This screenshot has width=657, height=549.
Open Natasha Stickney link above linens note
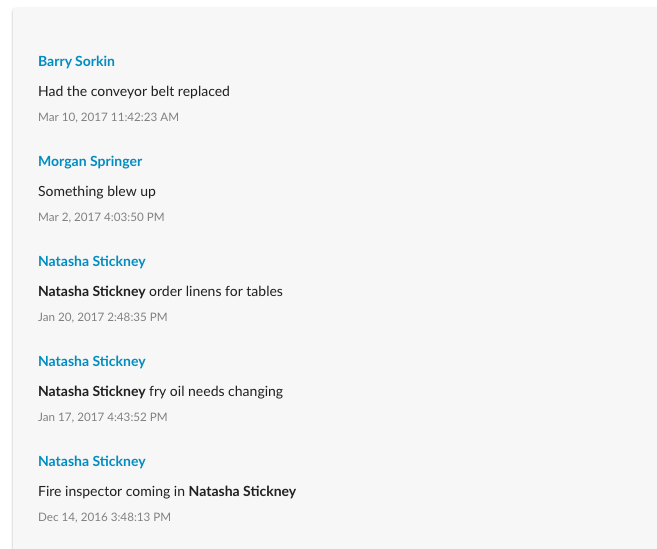pos(91,261)
